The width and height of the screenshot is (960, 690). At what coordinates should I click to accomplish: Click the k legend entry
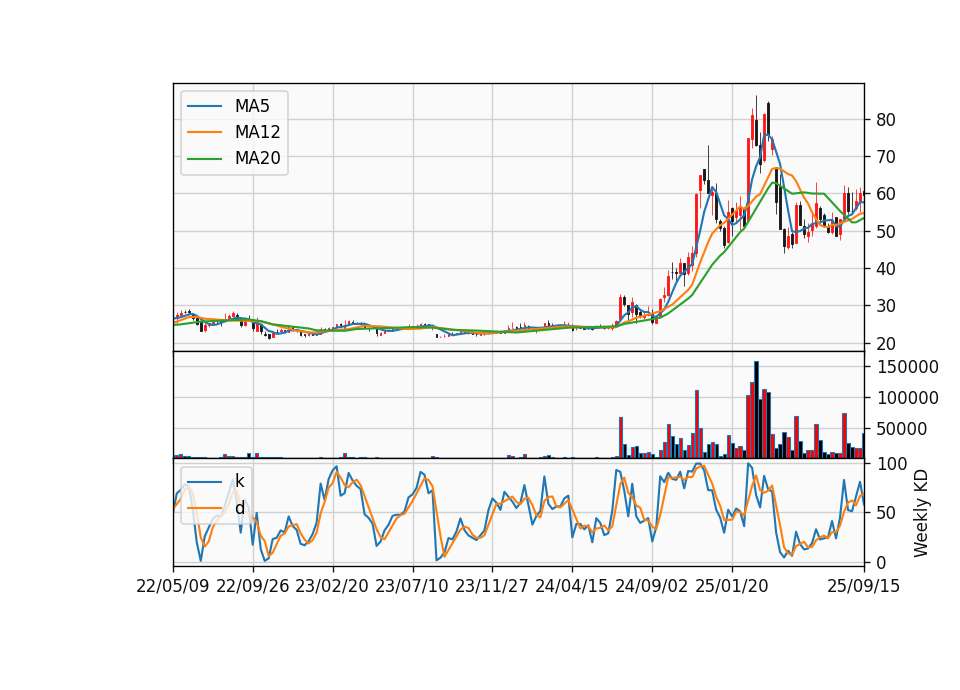click(216, 481)
